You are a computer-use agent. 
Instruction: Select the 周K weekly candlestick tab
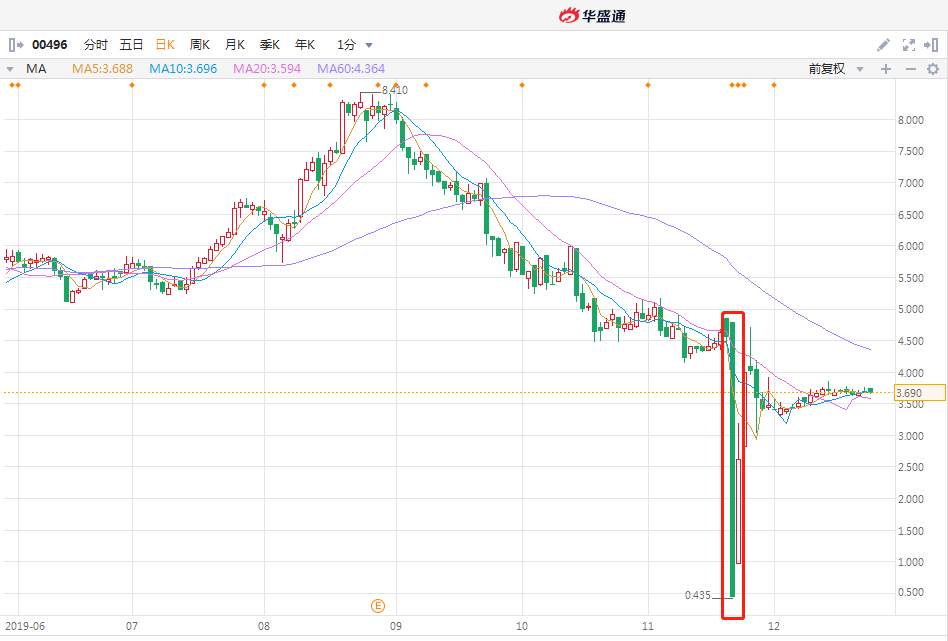tap(200, 45)
